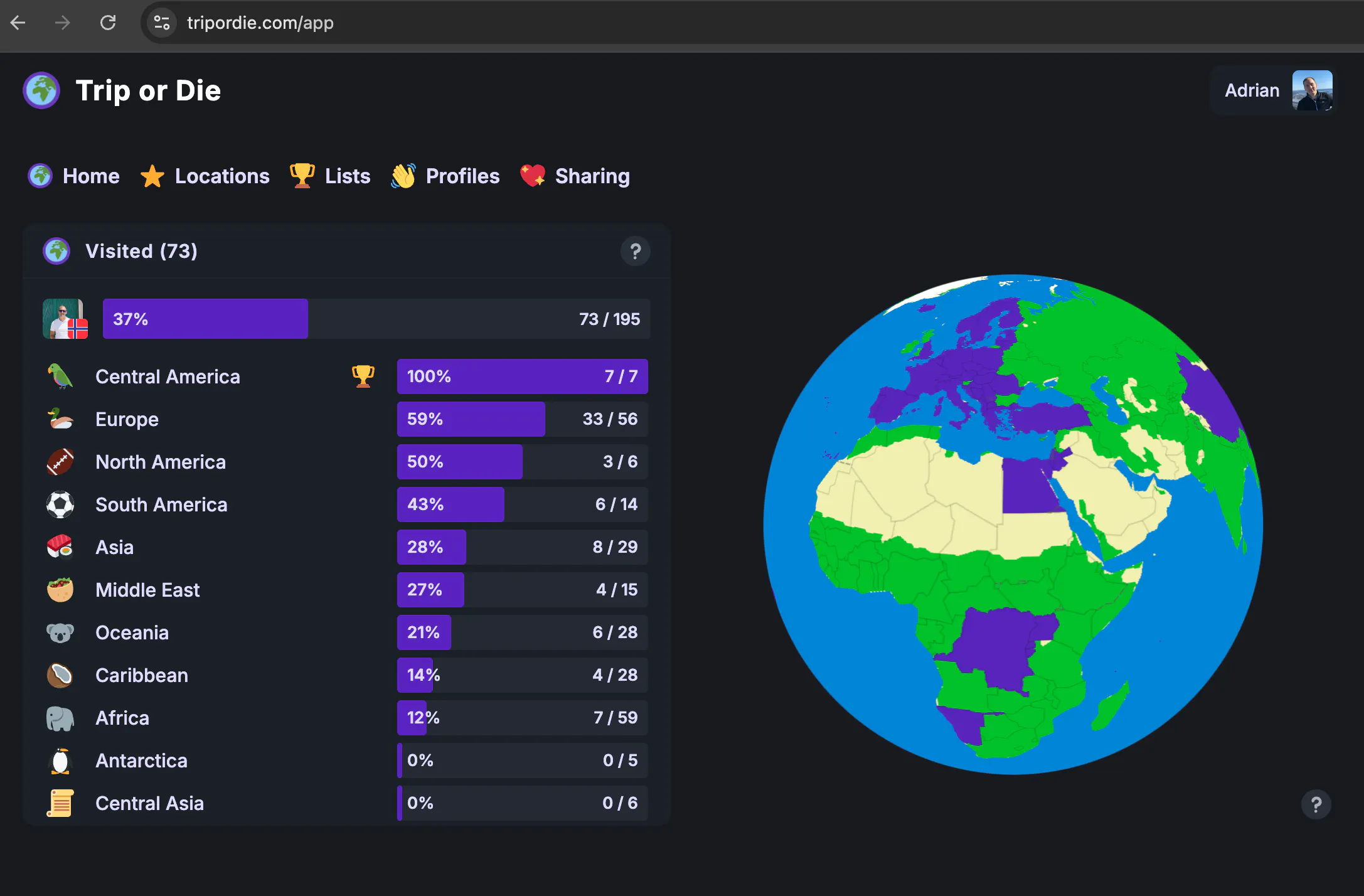1364x896 pixels.
Task: Click the Oceania 21% progress bar
Action: (523, 632)
